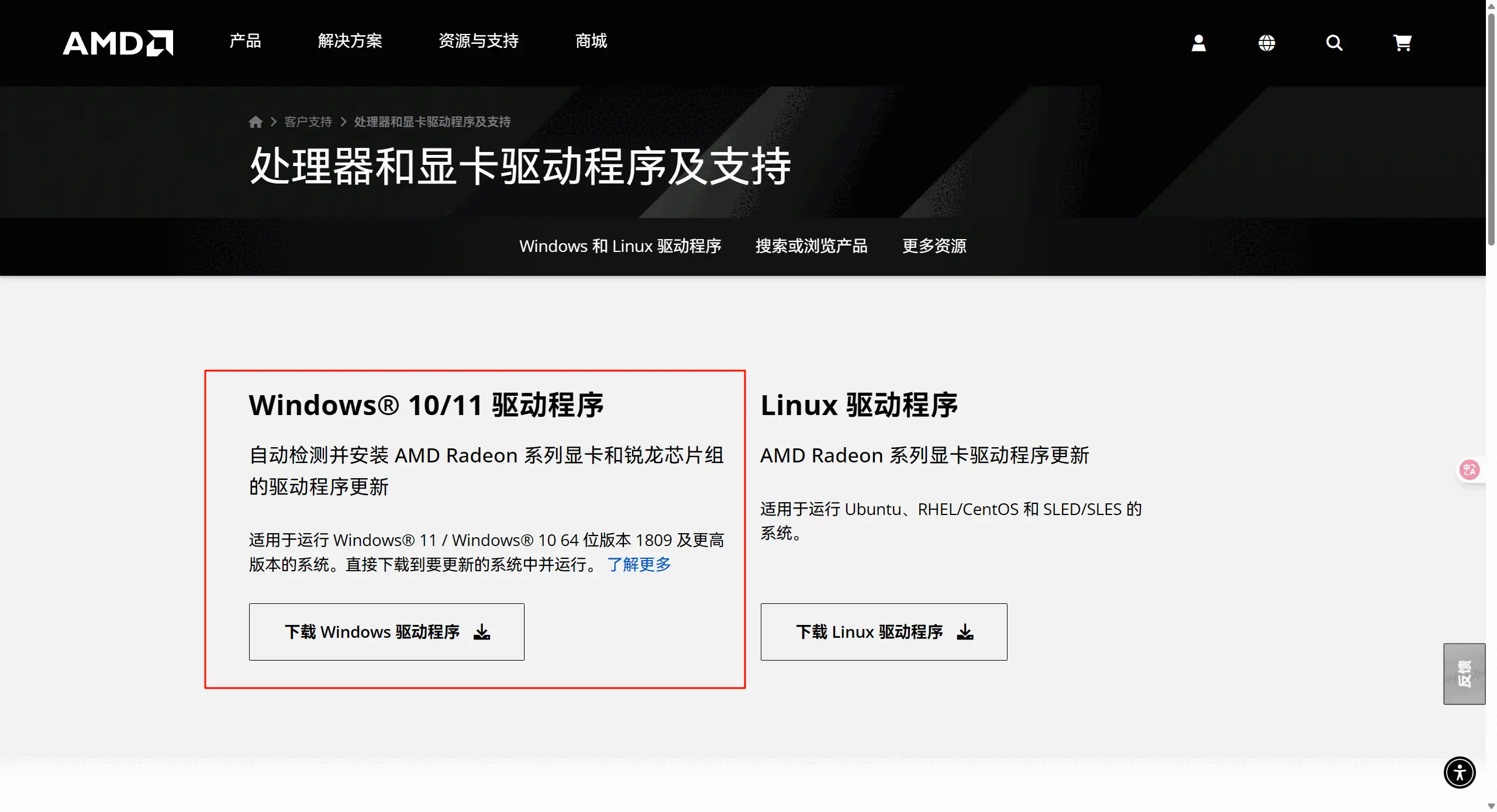Click the Linux 驱动程序 heading

[x=859, y=405]
